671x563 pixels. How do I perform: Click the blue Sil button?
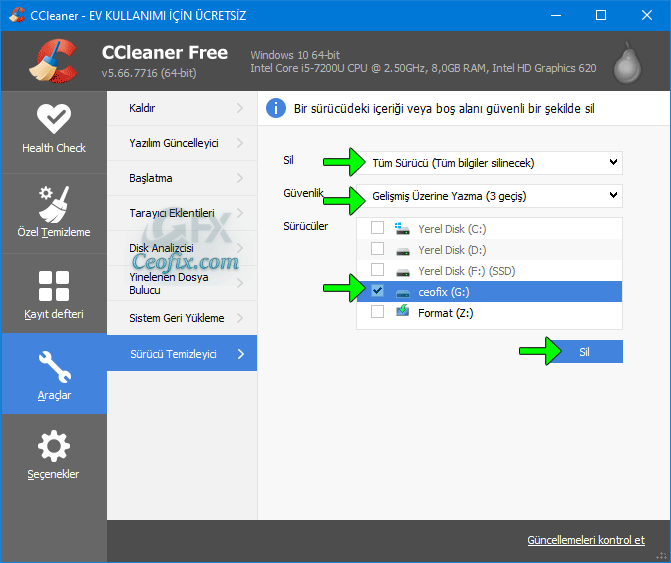[x=584, y=352]
